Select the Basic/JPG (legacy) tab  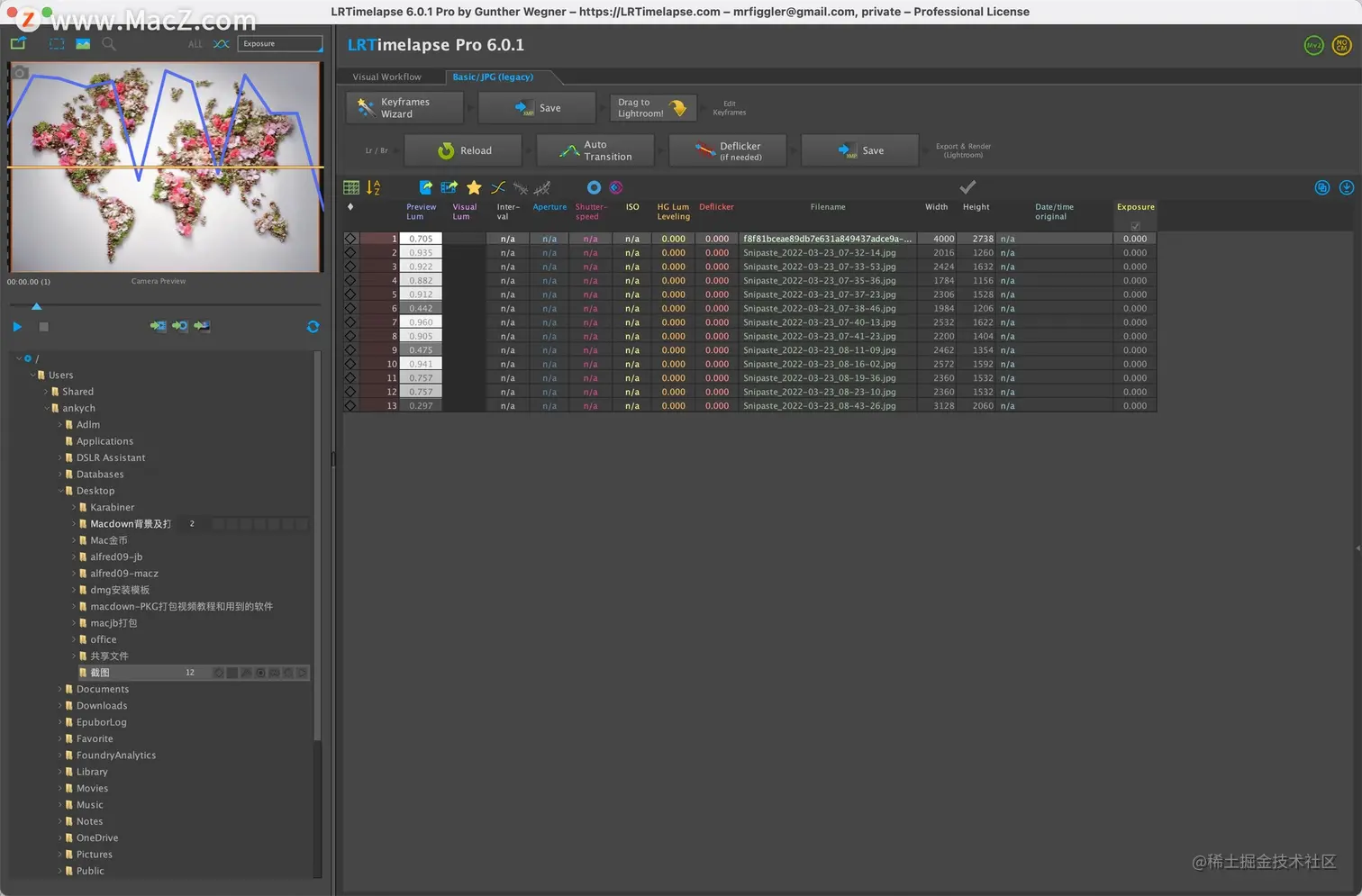[x=493, y=77]
